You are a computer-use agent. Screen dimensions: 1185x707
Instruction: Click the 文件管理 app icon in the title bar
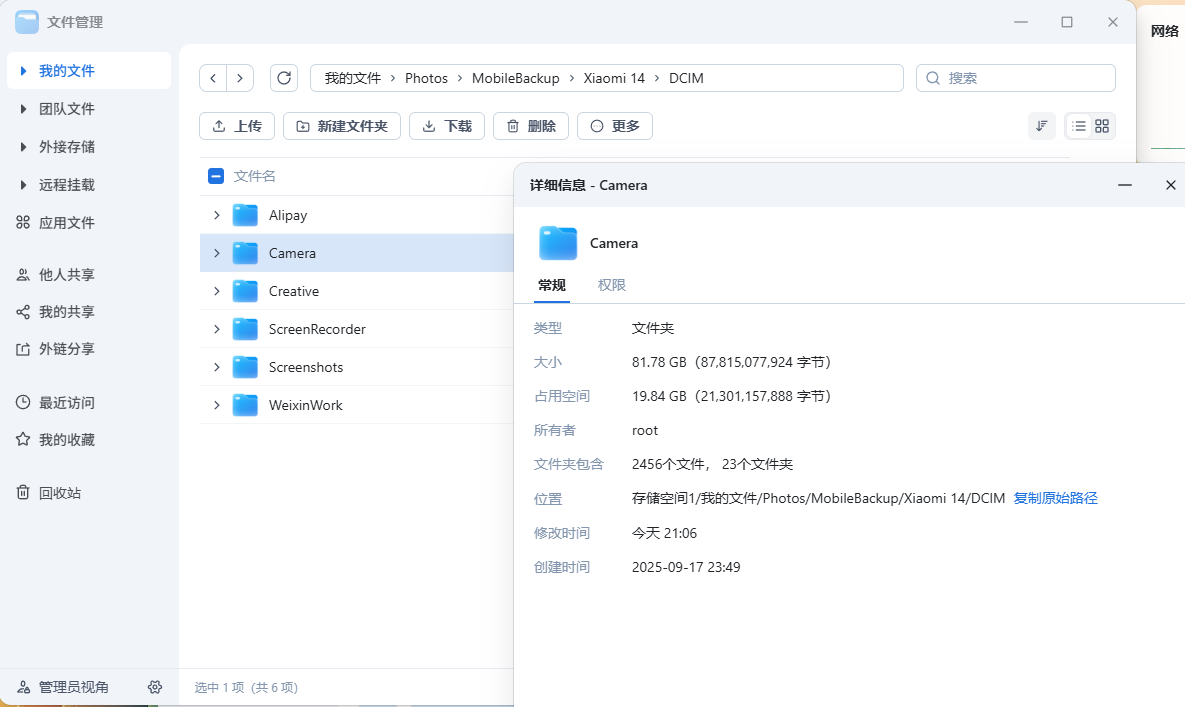[x=26, y=22]
